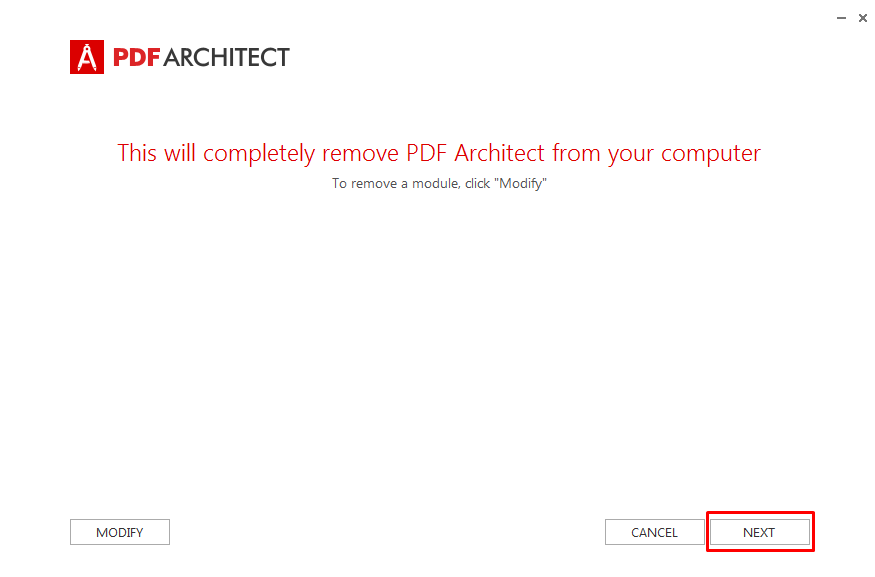This screenshot has height=577, width=875.
Task: Click the red PDF Architect compass logo
Action: pyautogui.click(x=86, y=57)
